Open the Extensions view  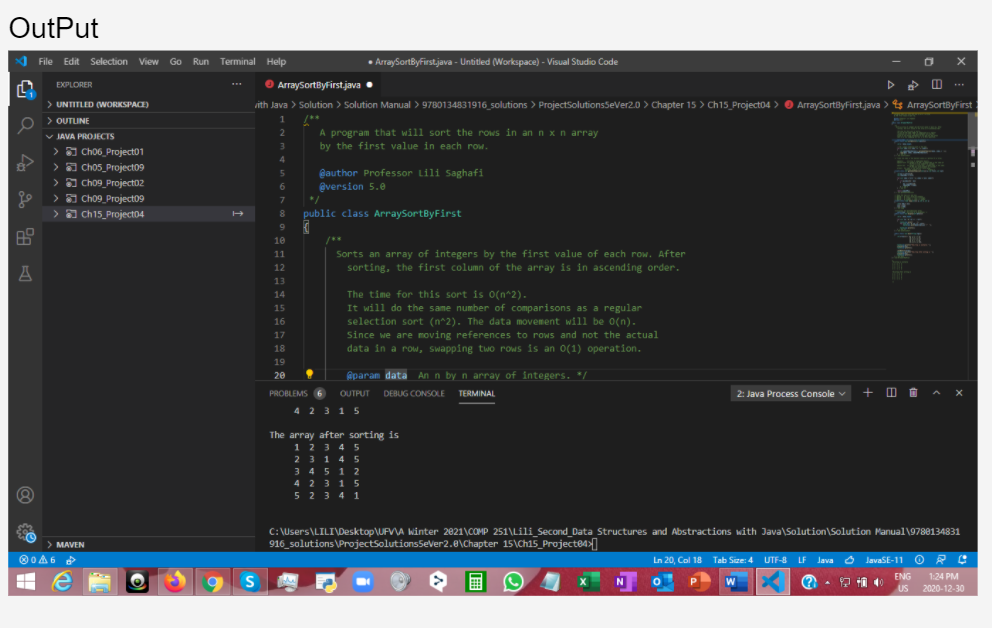coord(26,237)
